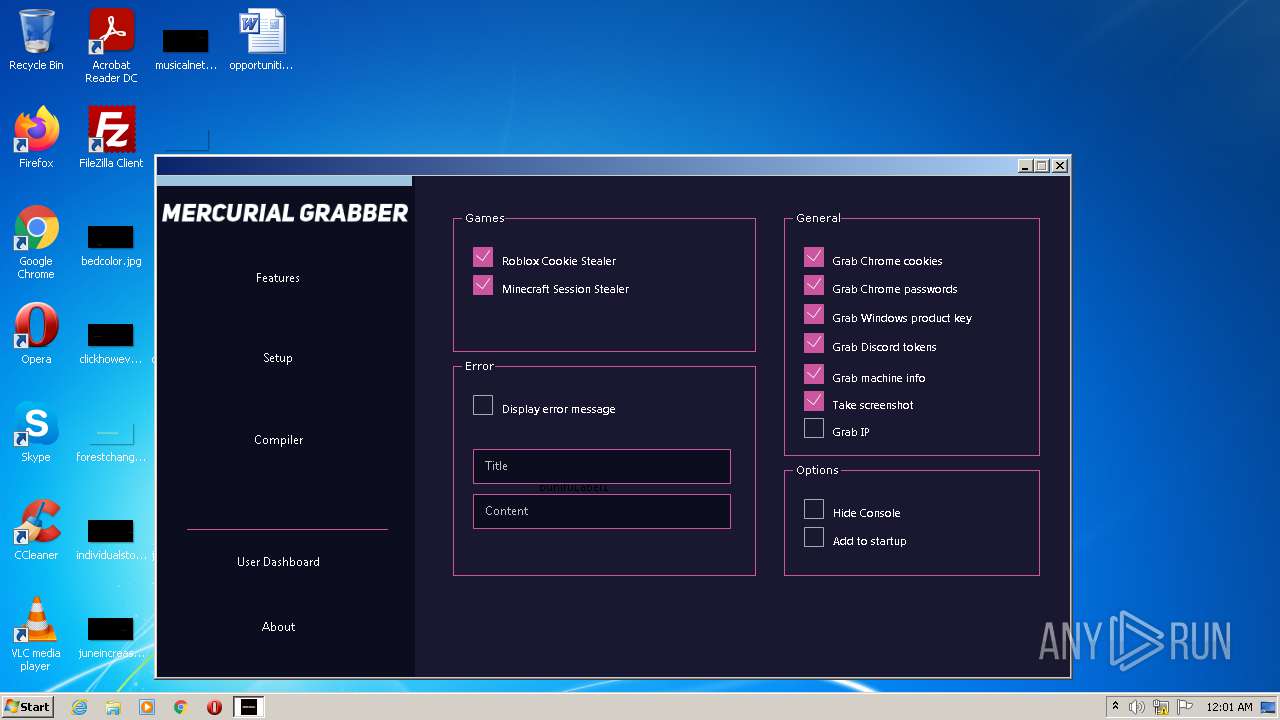Select the juneincreas... desktop file
Screen dimensions: 1280x720
point(111,637)
